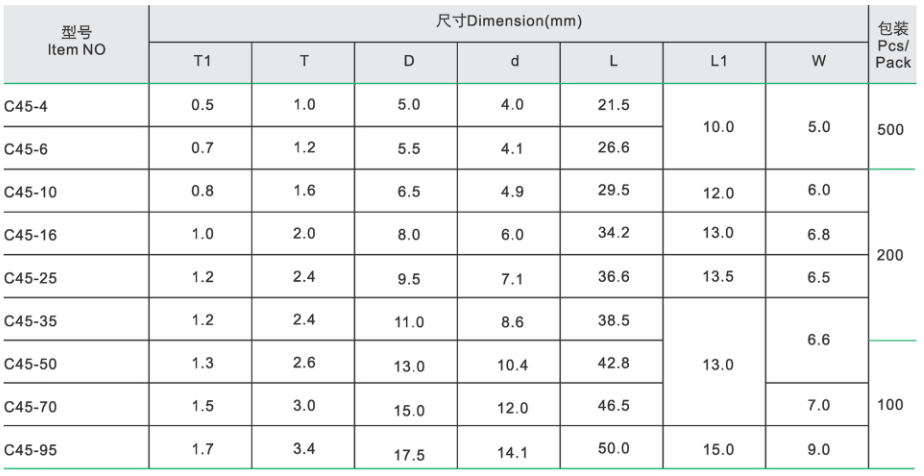Click the L1 column header
This screenshot has height=476, width=924.
716,62
